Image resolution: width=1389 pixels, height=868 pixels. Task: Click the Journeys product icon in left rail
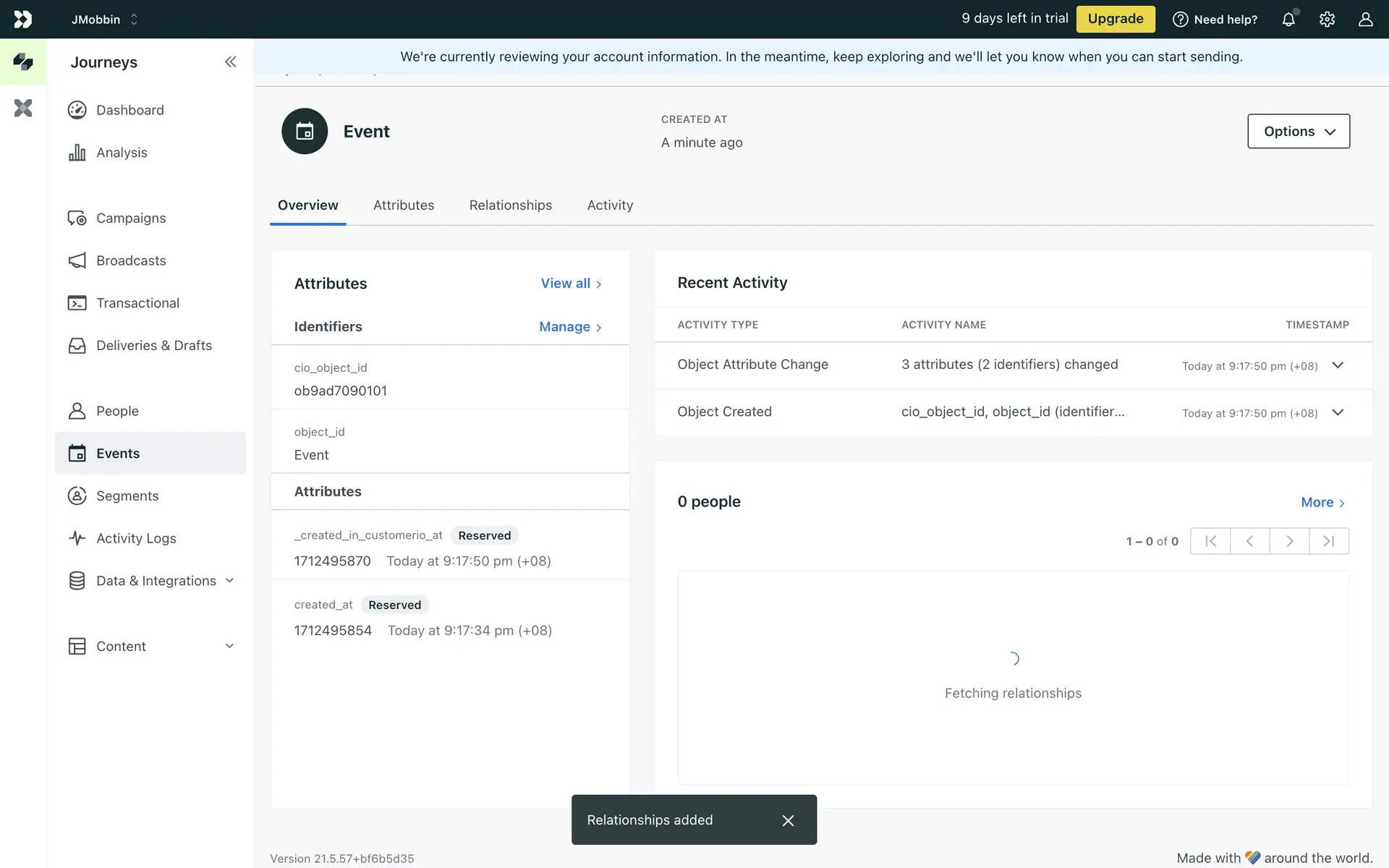pos(23,62)
